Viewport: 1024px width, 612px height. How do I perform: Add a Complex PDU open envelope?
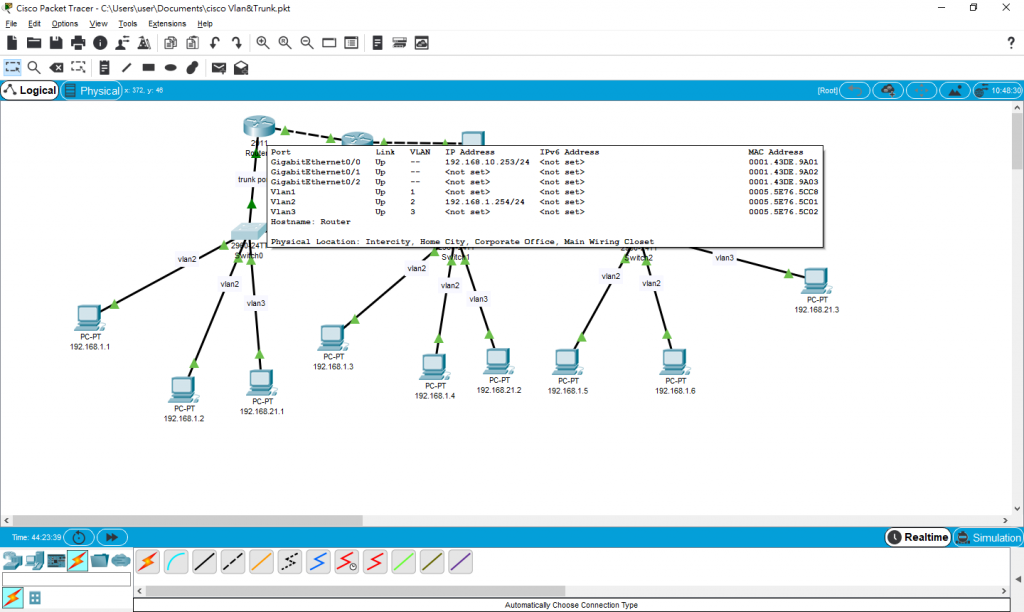click(241, 67)
